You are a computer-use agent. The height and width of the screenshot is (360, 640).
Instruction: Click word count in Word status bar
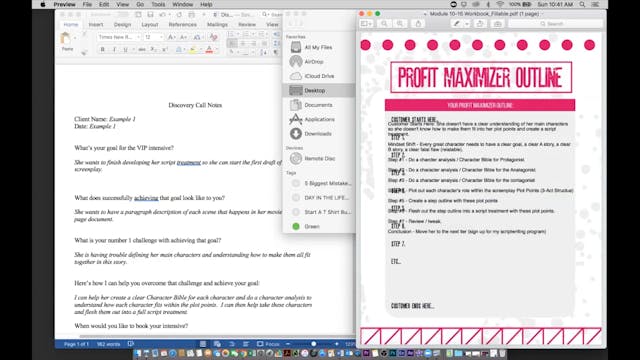click(108, 344)
